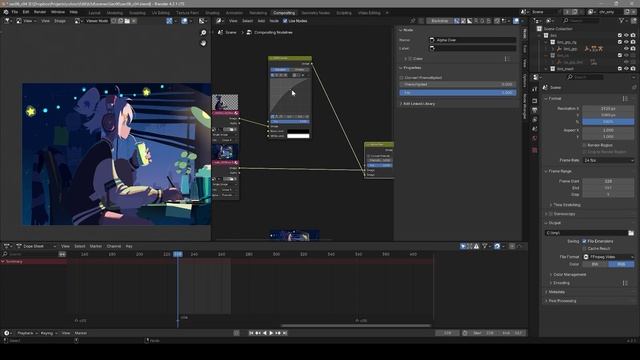640x360 pixels.
Task: Click the output folder browse icon
Action: point(631,233)
